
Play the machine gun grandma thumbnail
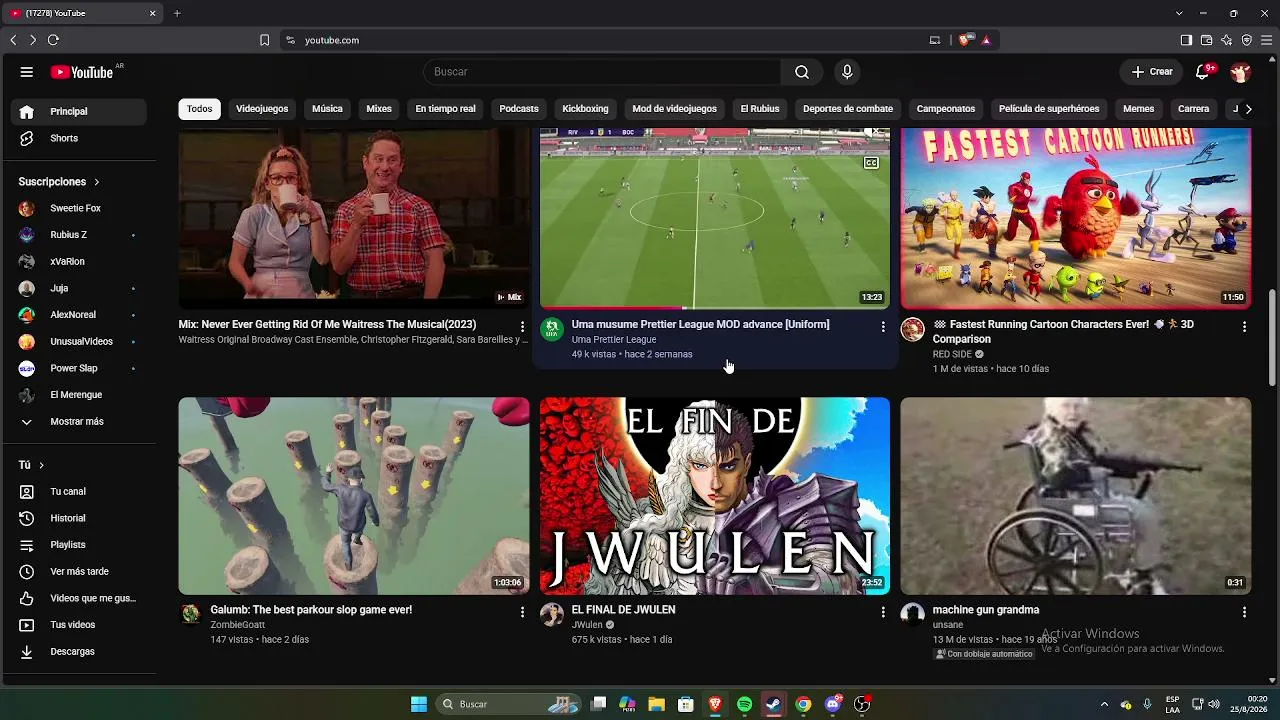1076,496
